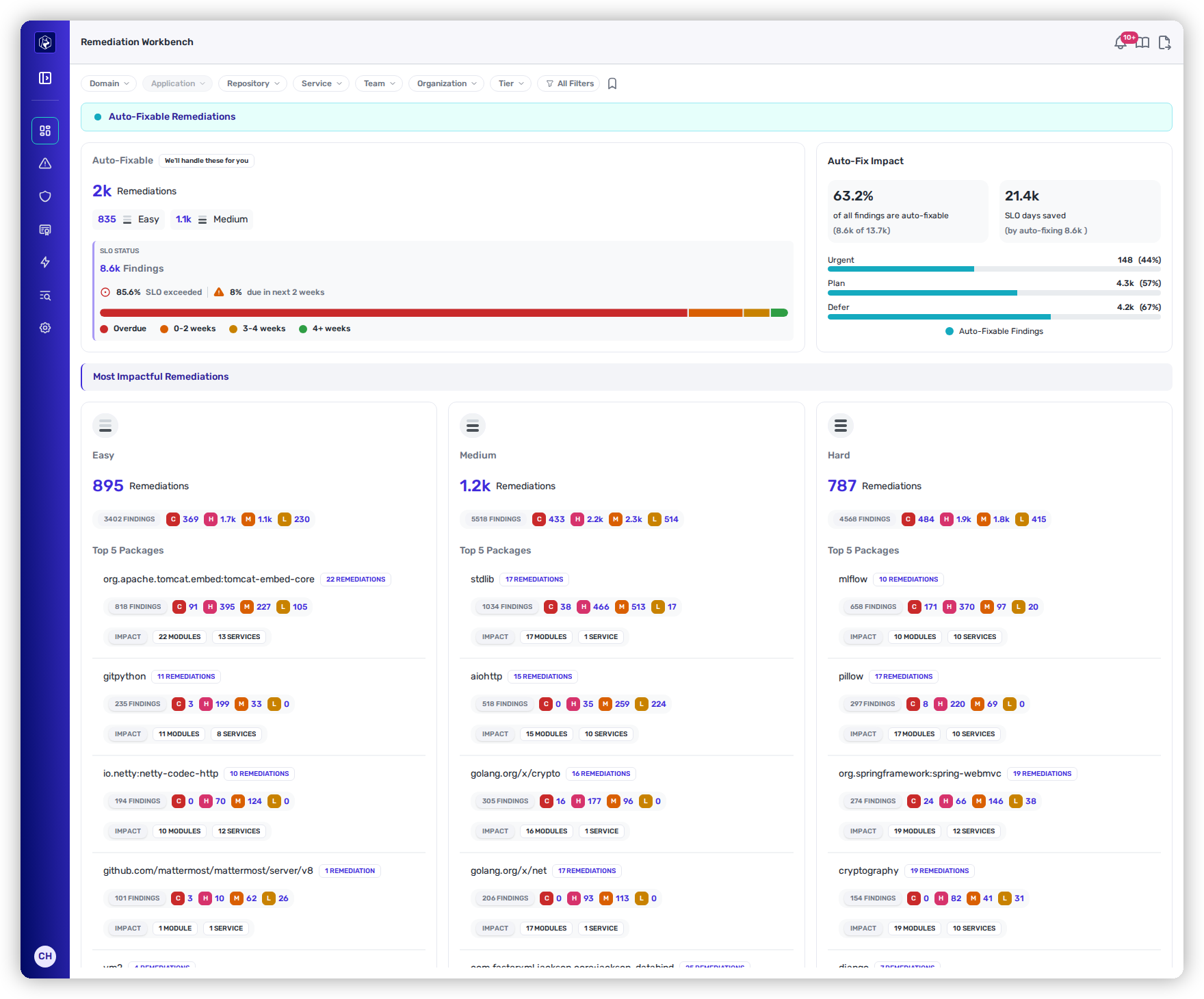The height and width of the screenshot is (999, 1204).
Task: Open the lightning bolt icon in sidebar
Action: [45, 262]
